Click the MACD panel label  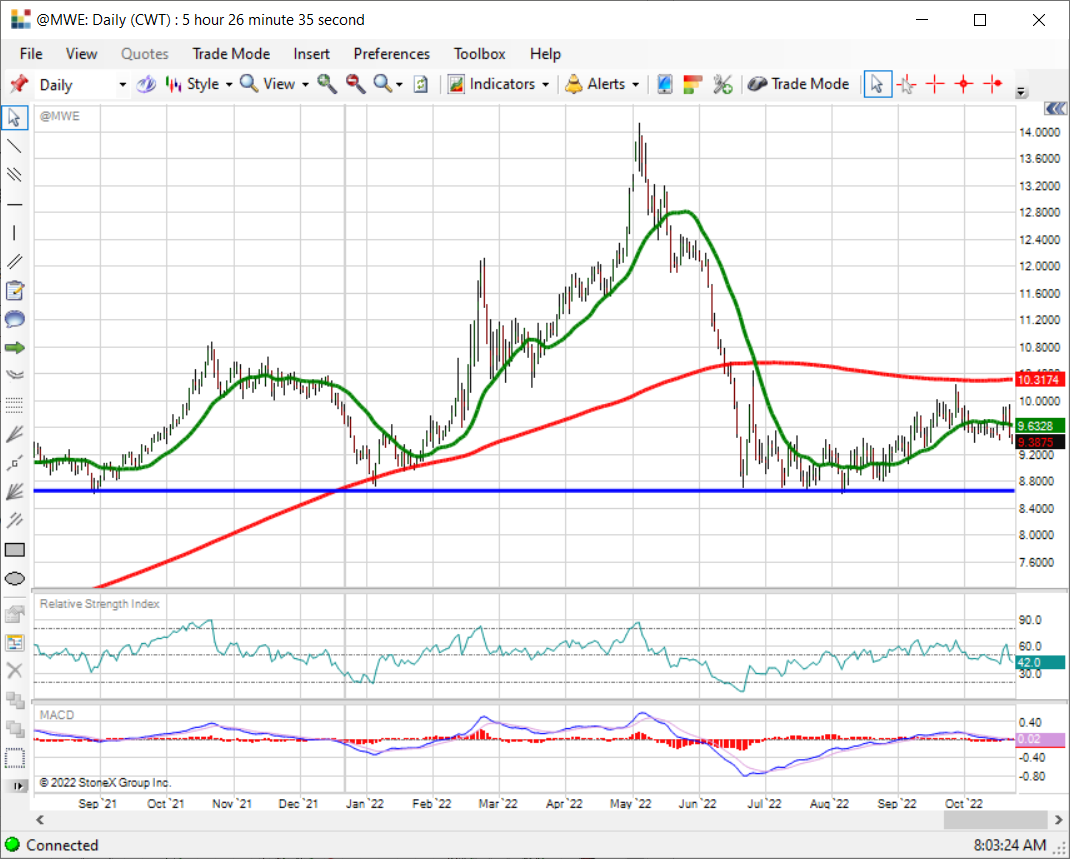pos(57,715)
